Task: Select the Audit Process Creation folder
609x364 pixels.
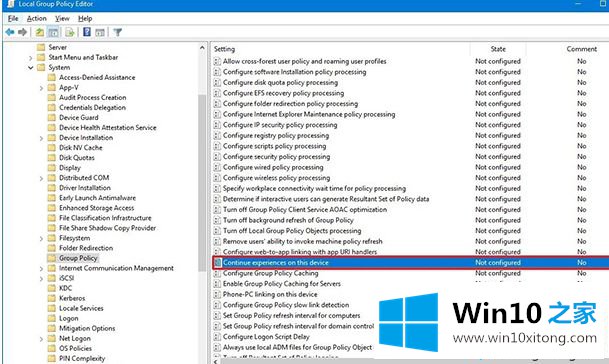Action: (92, 98)
